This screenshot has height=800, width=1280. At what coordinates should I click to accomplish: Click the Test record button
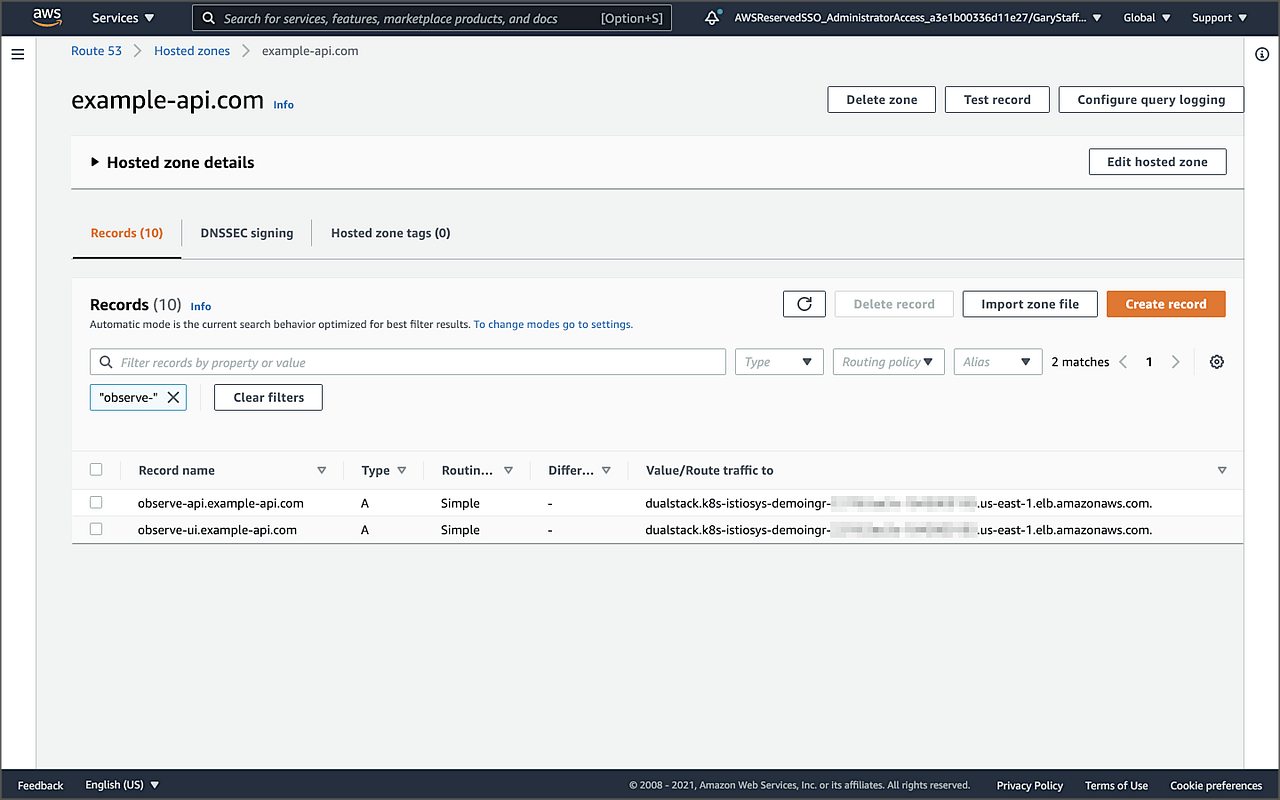tap(997, 100)
